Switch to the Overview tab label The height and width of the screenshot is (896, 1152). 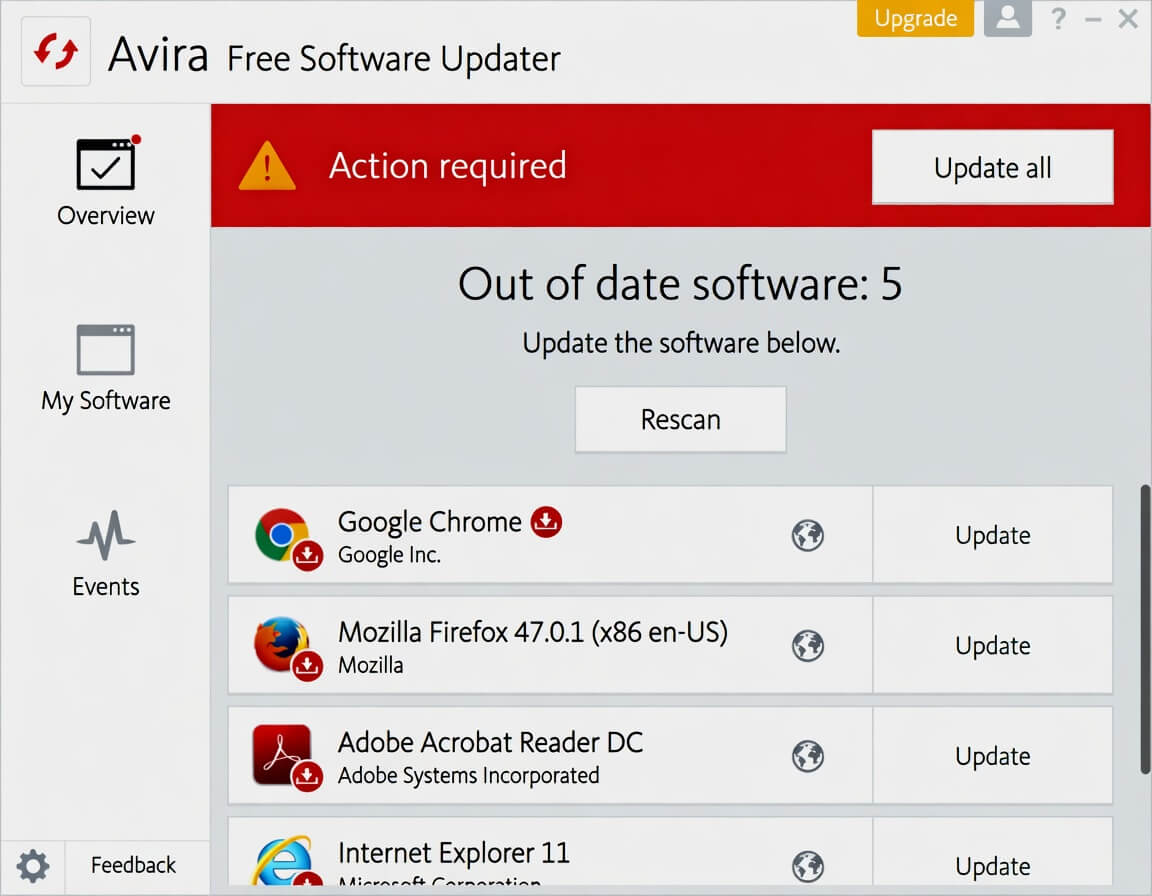(106, 215)
